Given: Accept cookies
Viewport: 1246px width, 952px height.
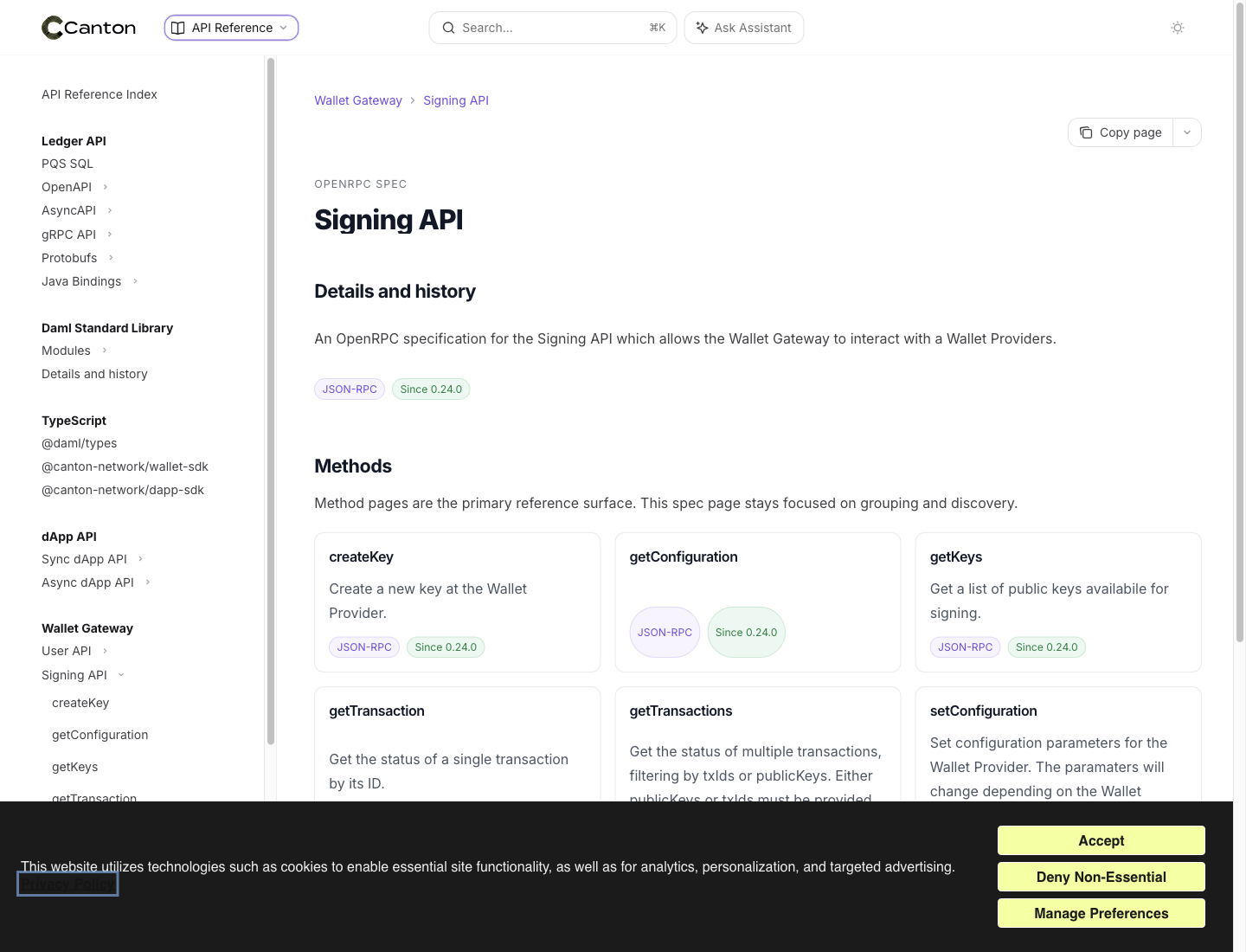Looking at the screenshot, I should (x=1101, y=840).
